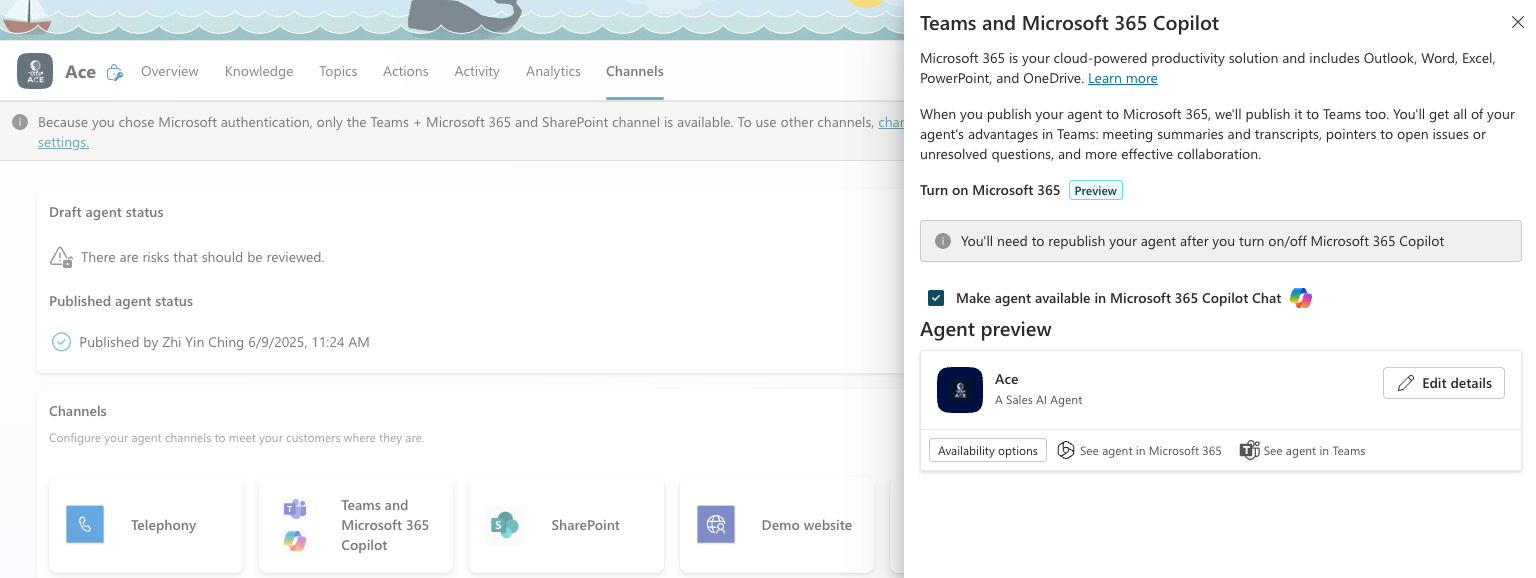Open the Demo website channel card

777,525
